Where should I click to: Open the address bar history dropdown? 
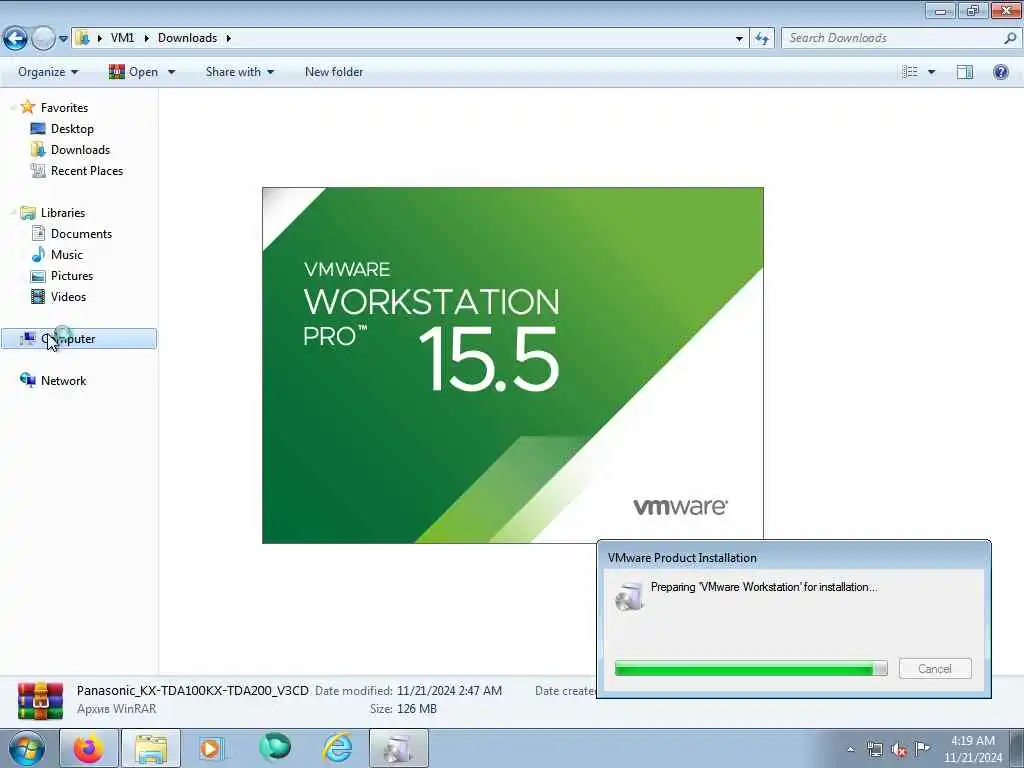(739, 39)
